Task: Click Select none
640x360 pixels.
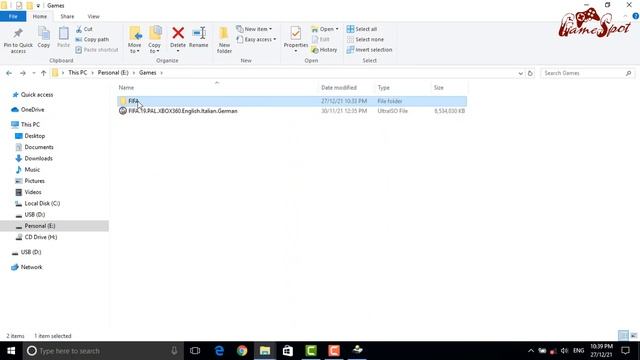Action: [365, 40]
